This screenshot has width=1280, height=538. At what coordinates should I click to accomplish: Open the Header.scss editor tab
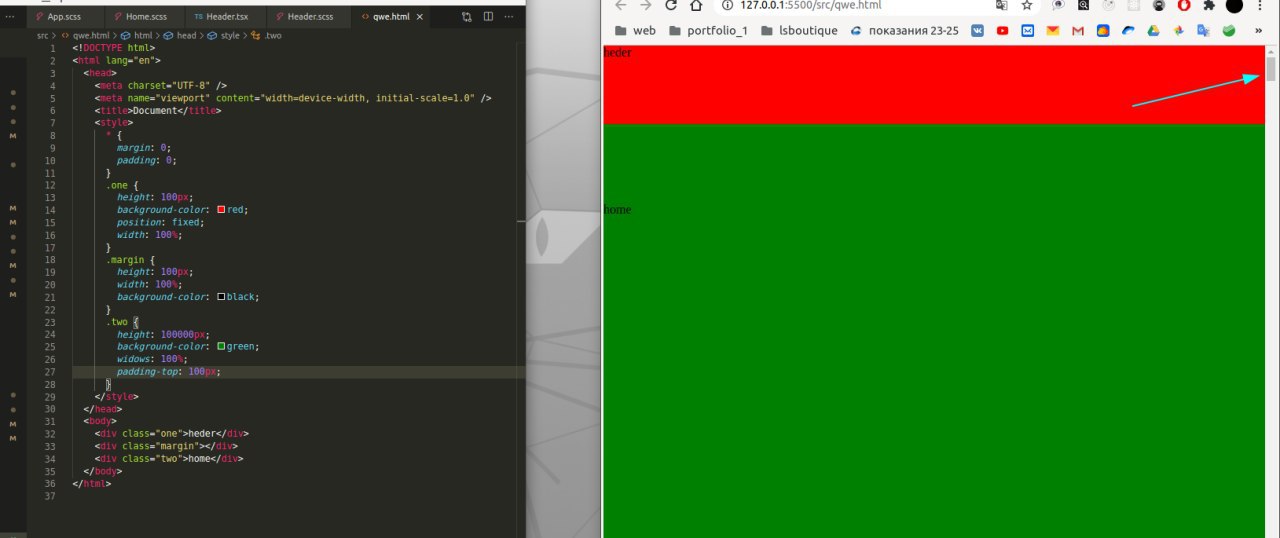[x=309, y=17]
